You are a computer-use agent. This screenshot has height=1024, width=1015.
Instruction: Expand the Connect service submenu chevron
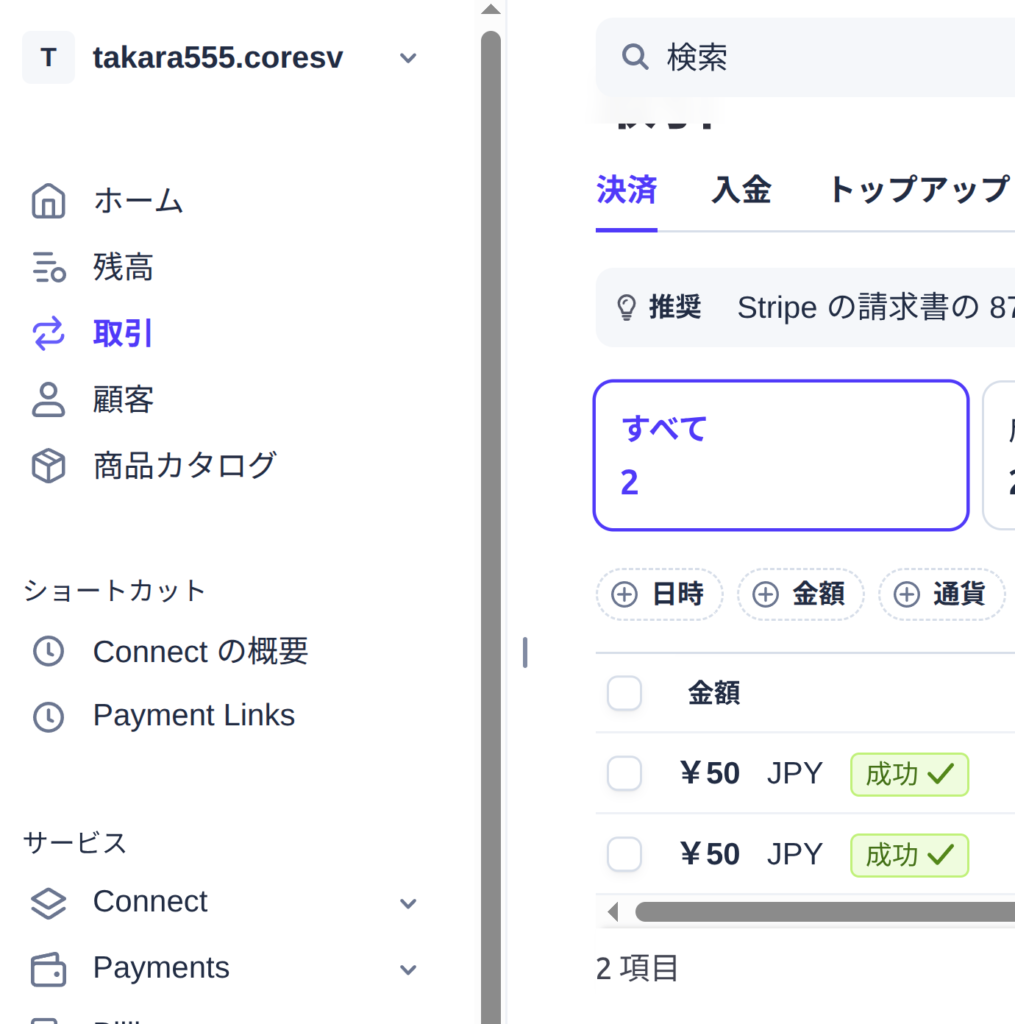tap(407, 903)
